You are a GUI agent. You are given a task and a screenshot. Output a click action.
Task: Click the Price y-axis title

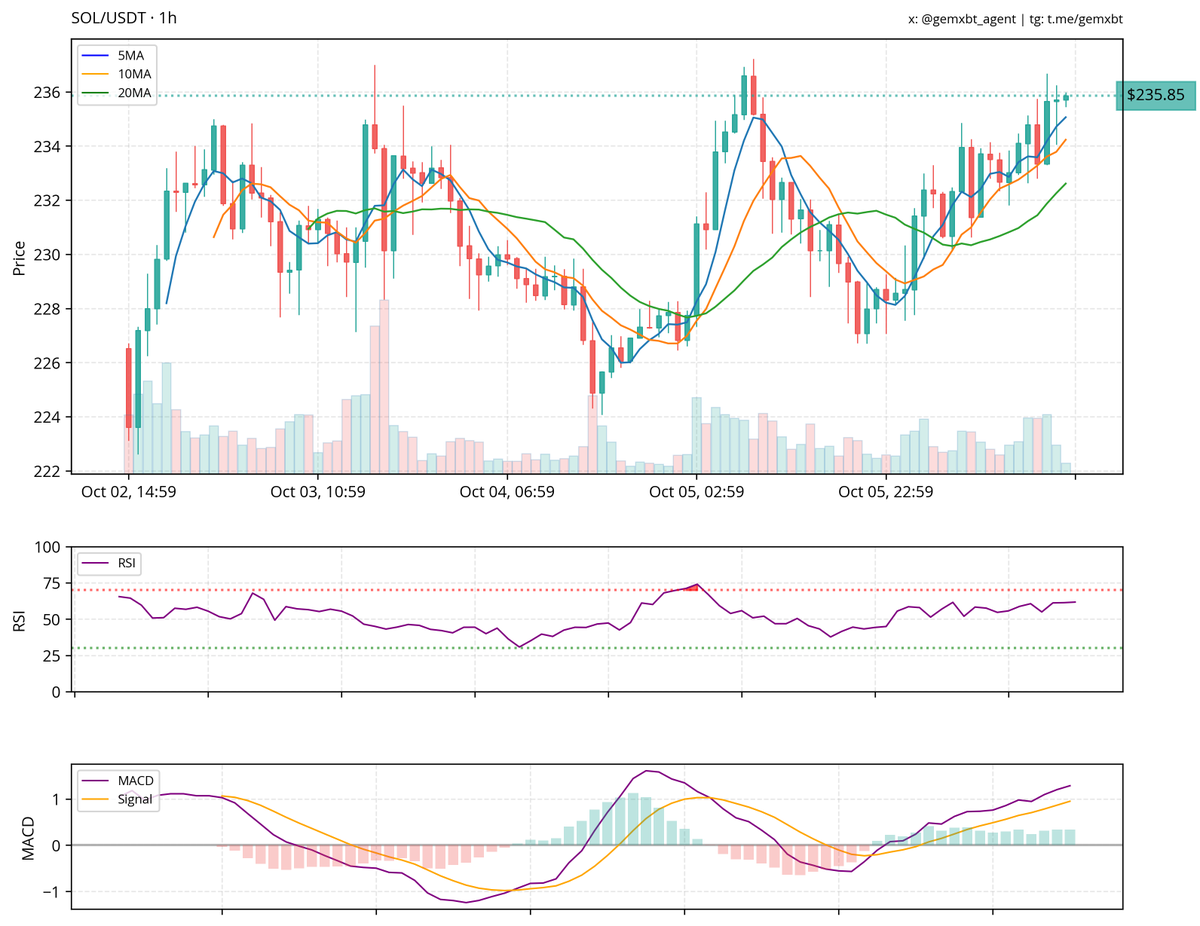[19, 257]
